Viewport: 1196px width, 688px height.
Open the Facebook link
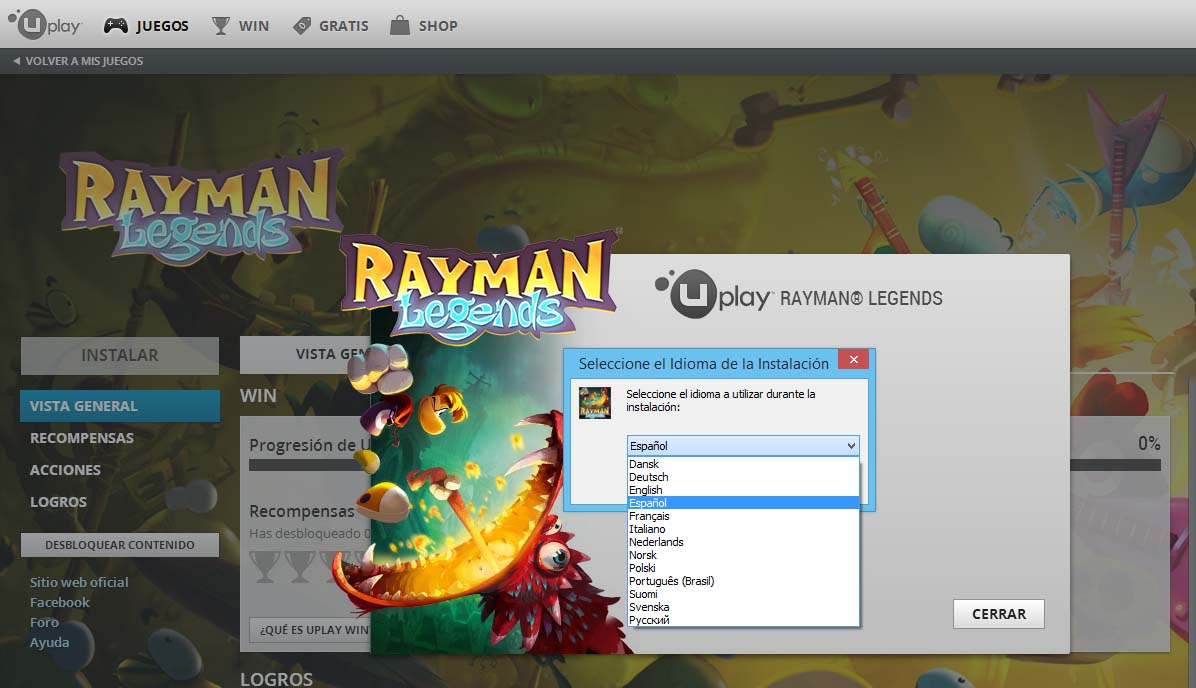point(59,603)
